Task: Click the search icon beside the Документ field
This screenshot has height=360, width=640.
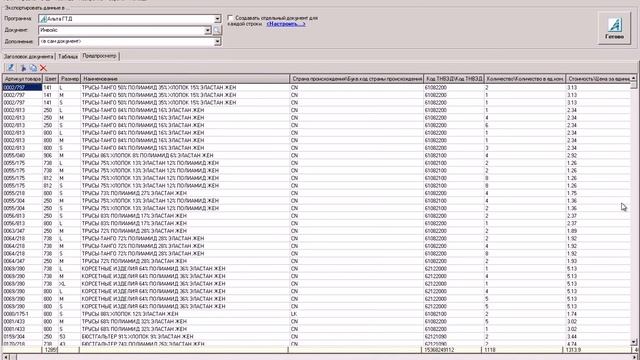Action: 217,30
